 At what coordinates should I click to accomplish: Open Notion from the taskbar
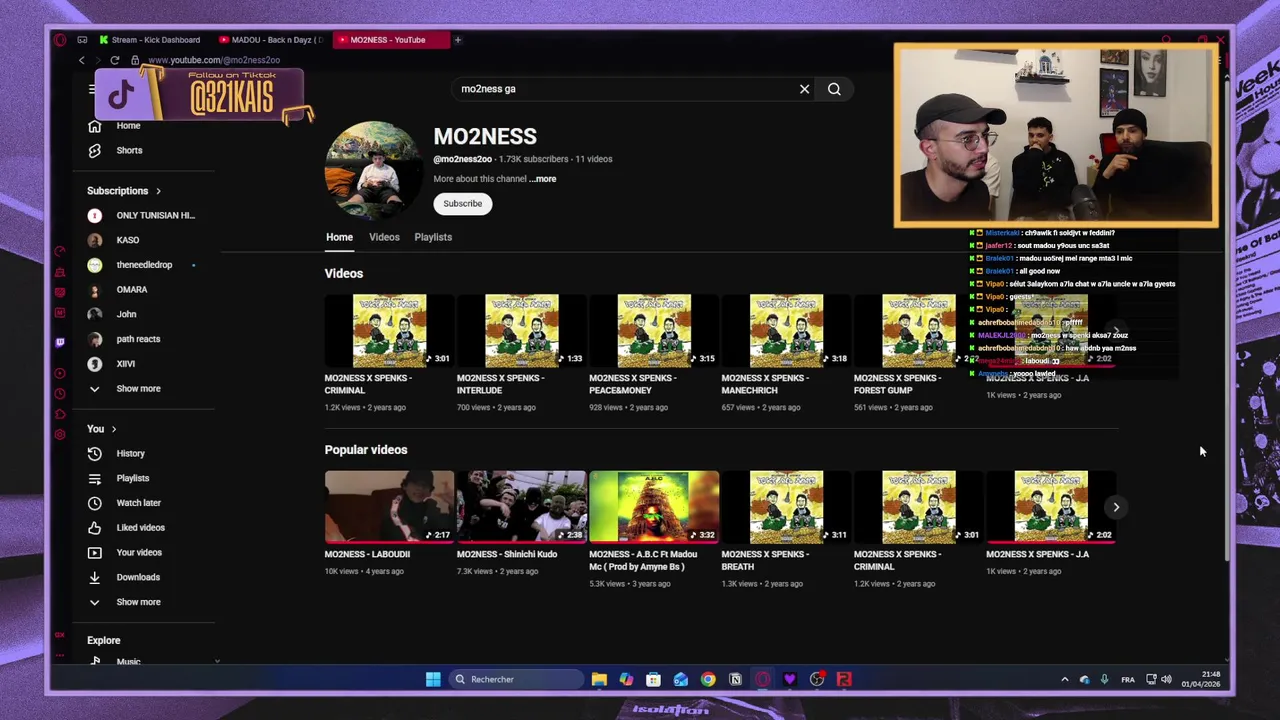735,679
